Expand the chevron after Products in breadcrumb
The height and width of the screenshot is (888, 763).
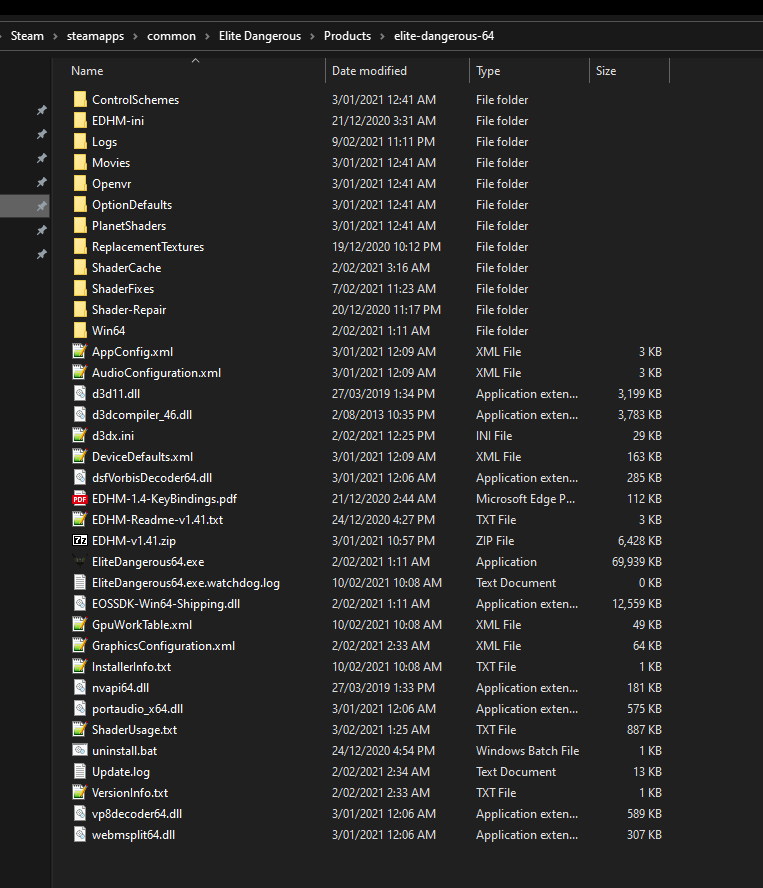[382, 36]
